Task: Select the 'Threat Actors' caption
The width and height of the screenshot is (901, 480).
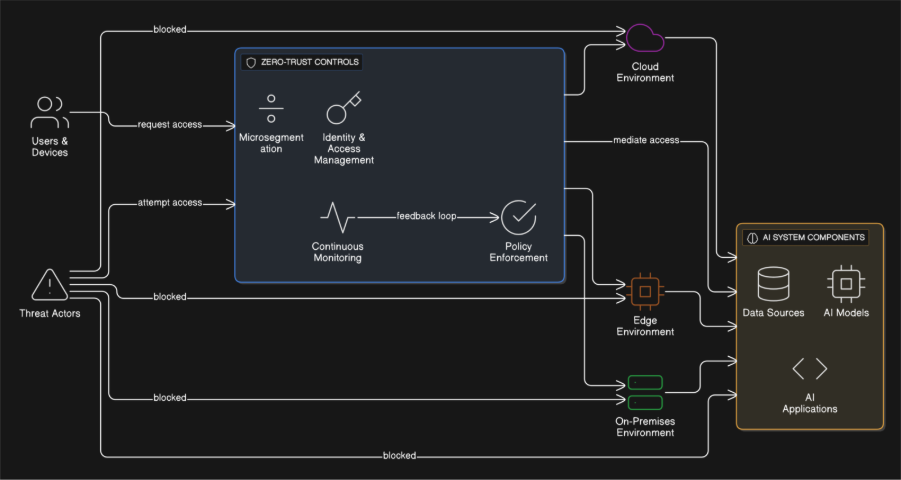Action: 50,313
